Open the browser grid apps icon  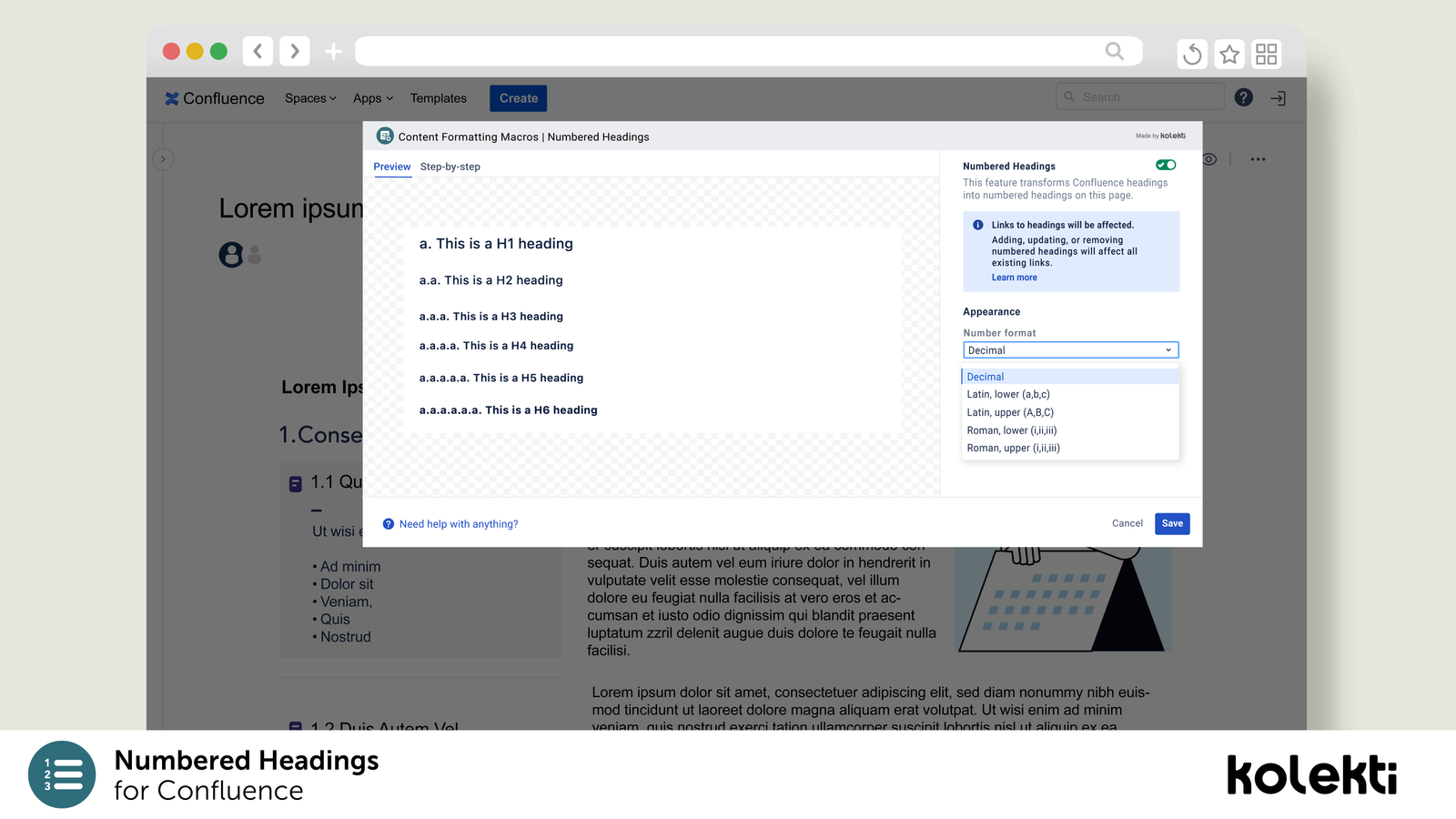[x=1267, y=55]
